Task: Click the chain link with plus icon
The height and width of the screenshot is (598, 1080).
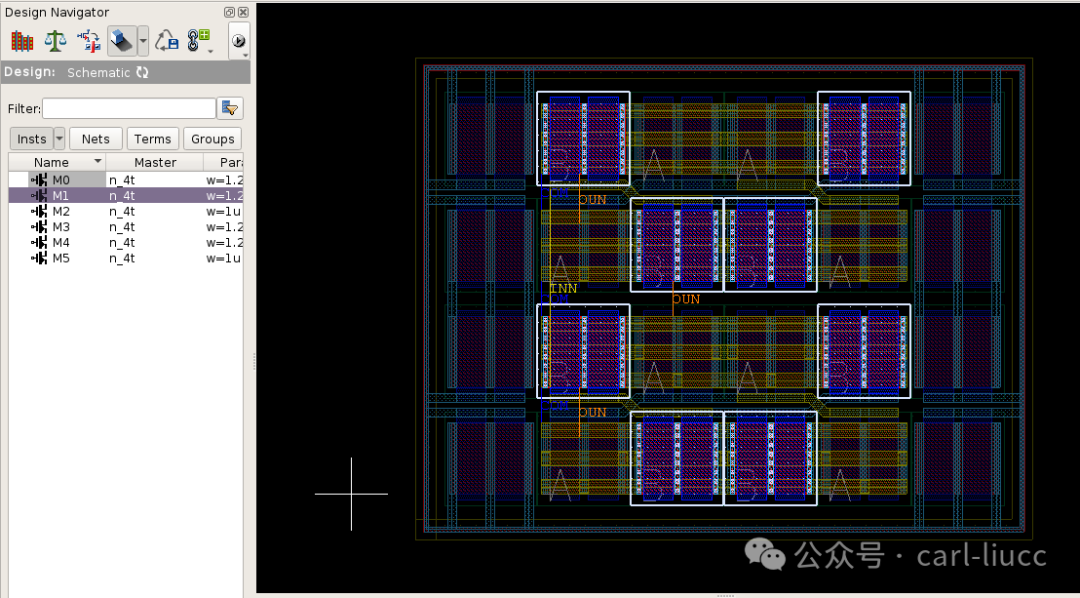Action: coord(200,41)
